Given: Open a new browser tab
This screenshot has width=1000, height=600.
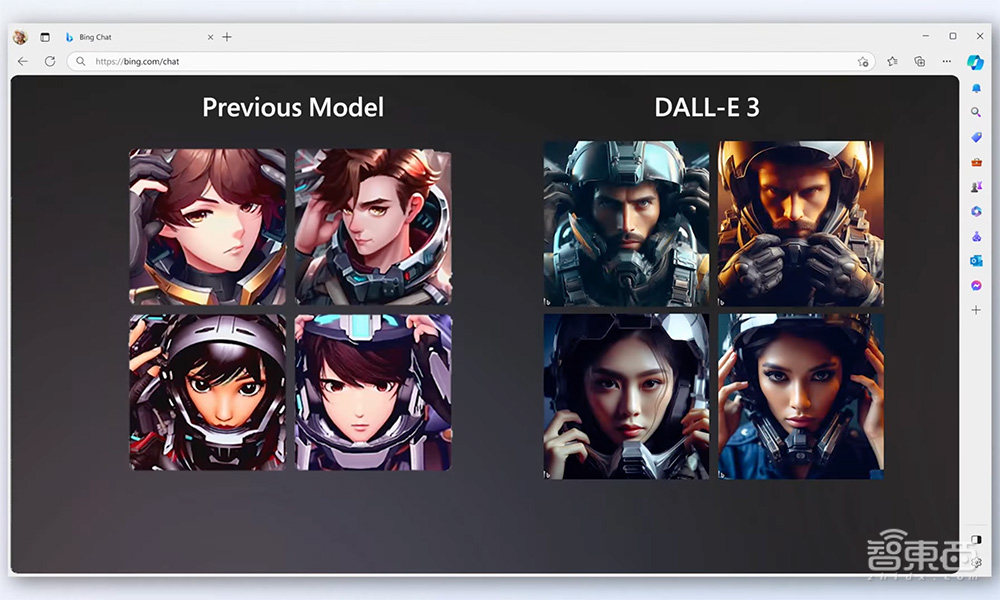Looking at the screenshot, I should pyautogui.click(x=227, y=37).
